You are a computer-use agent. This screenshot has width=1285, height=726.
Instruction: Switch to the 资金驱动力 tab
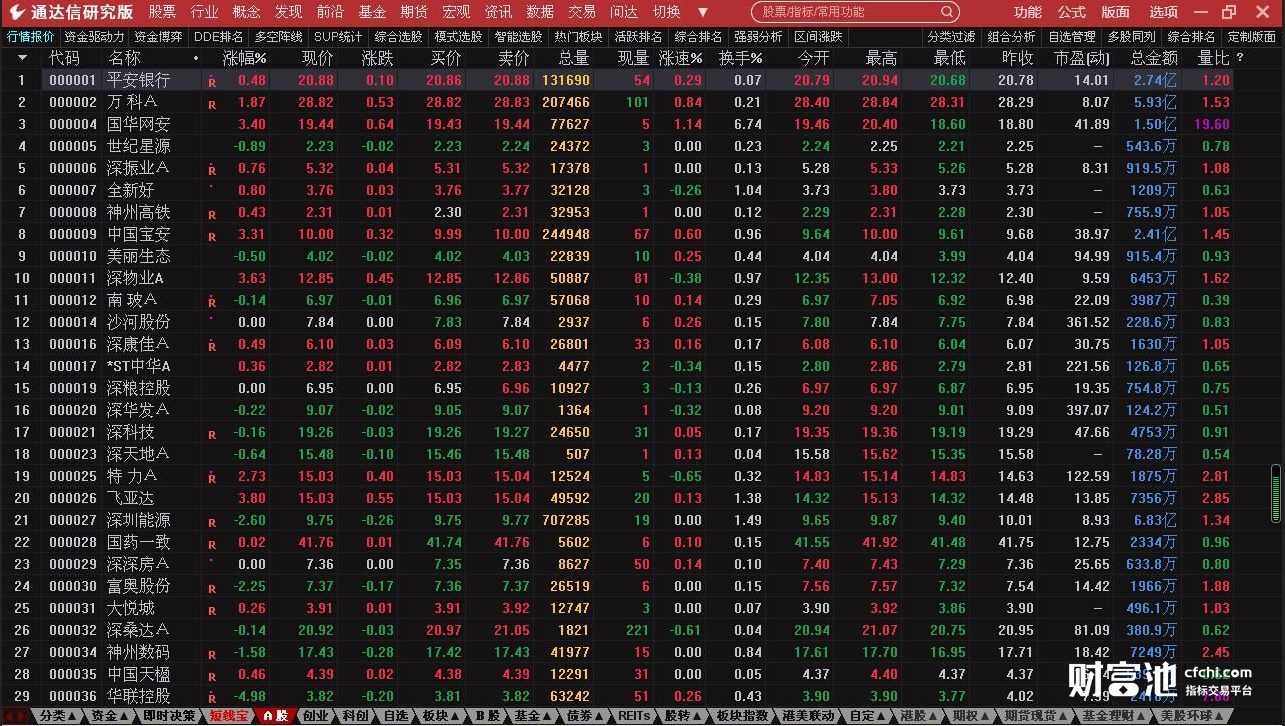95,37
